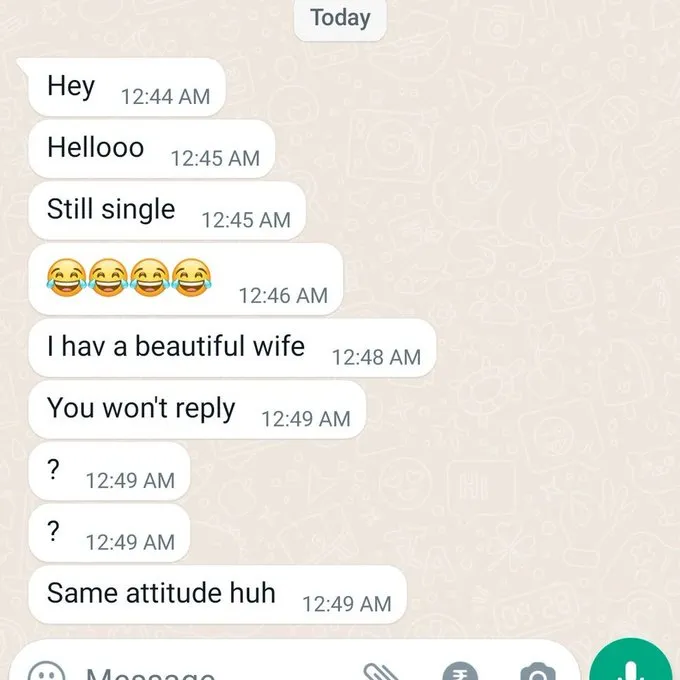
Task: Tap the 'Same attitude huh' message
Action: [x=217, y=595]
